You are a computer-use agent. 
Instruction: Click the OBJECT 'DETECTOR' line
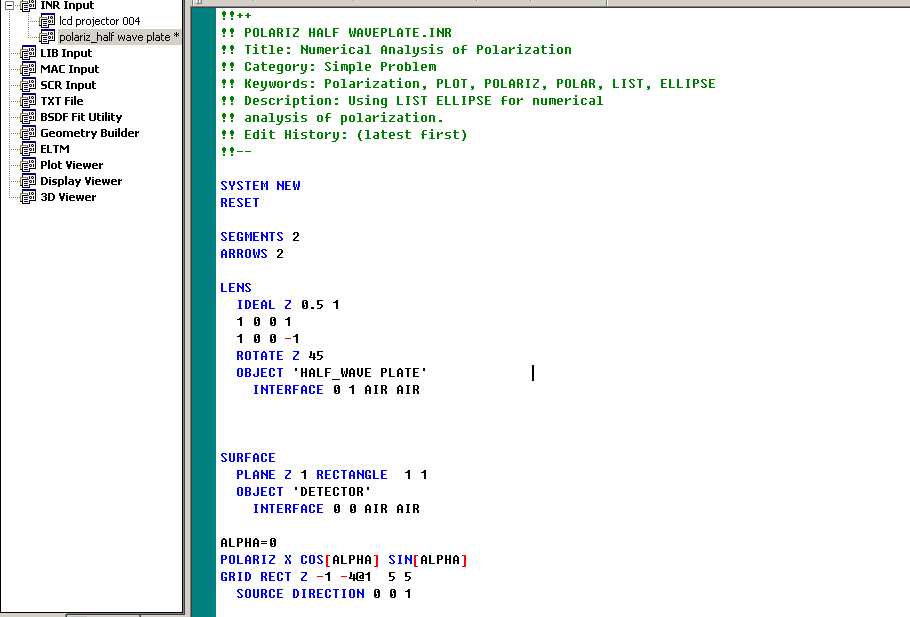tap(304, 492)
